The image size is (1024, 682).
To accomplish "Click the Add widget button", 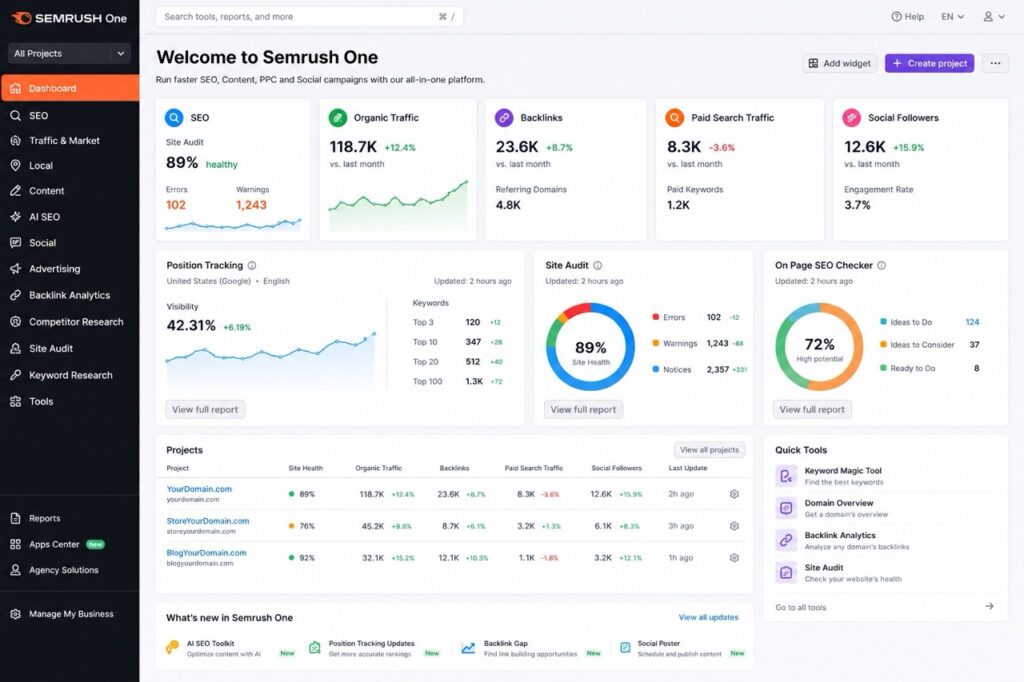I will click(840, 63).
